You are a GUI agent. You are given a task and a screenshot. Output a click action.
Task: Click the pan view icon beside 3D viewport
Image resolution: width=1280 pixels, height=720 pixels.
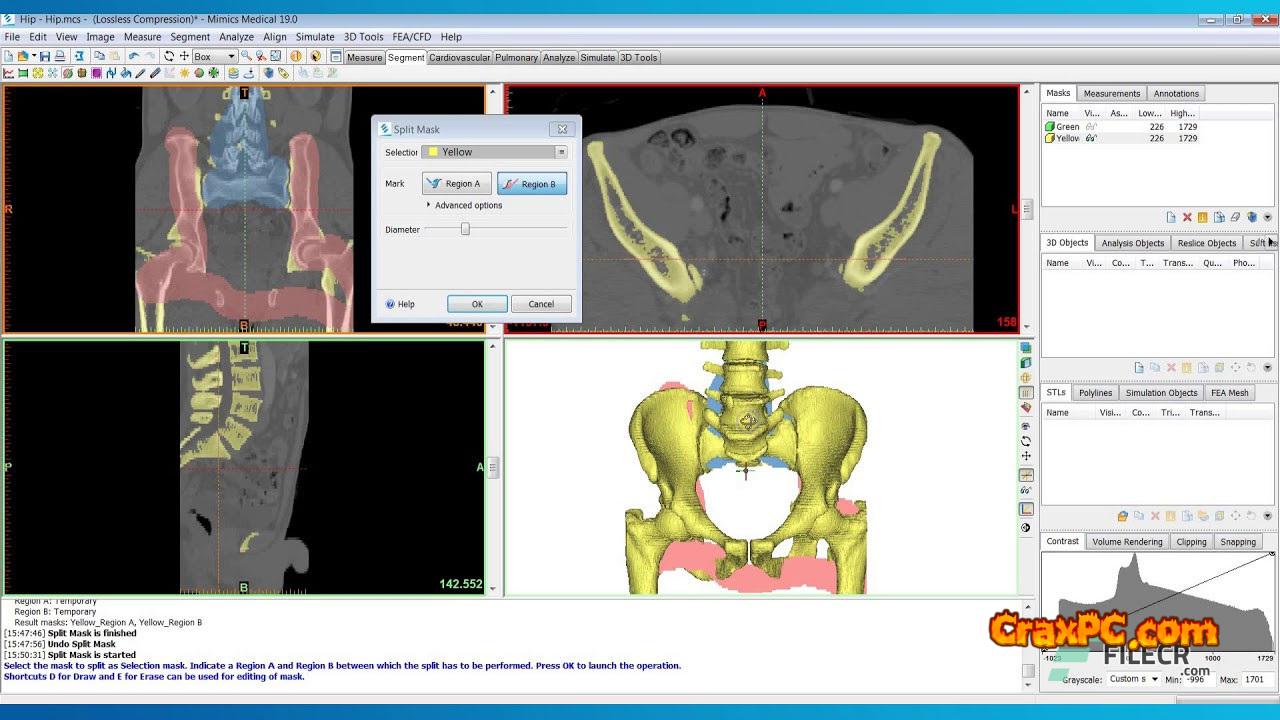1026,456
